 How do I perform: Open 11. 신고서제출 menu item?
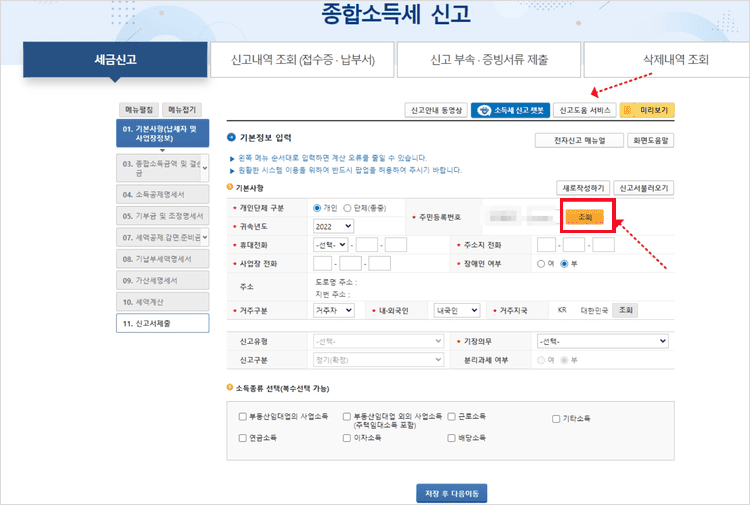pyautogui.click(x=163, y=323)
